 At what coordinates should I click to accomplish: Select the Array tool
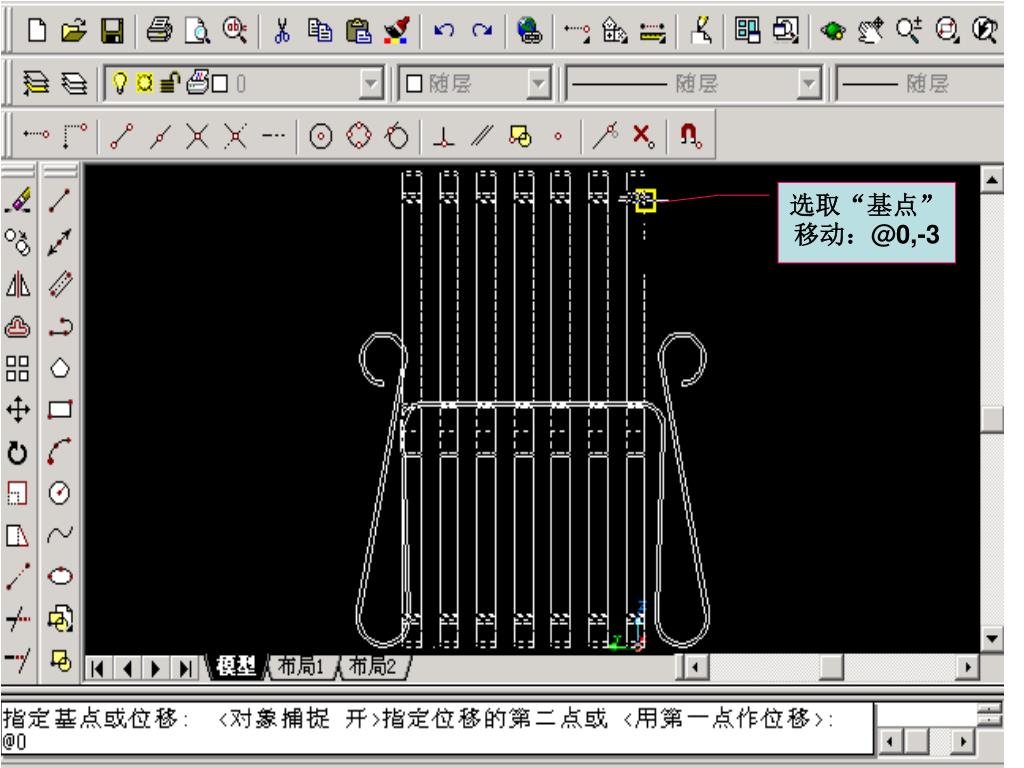point(18,368)
